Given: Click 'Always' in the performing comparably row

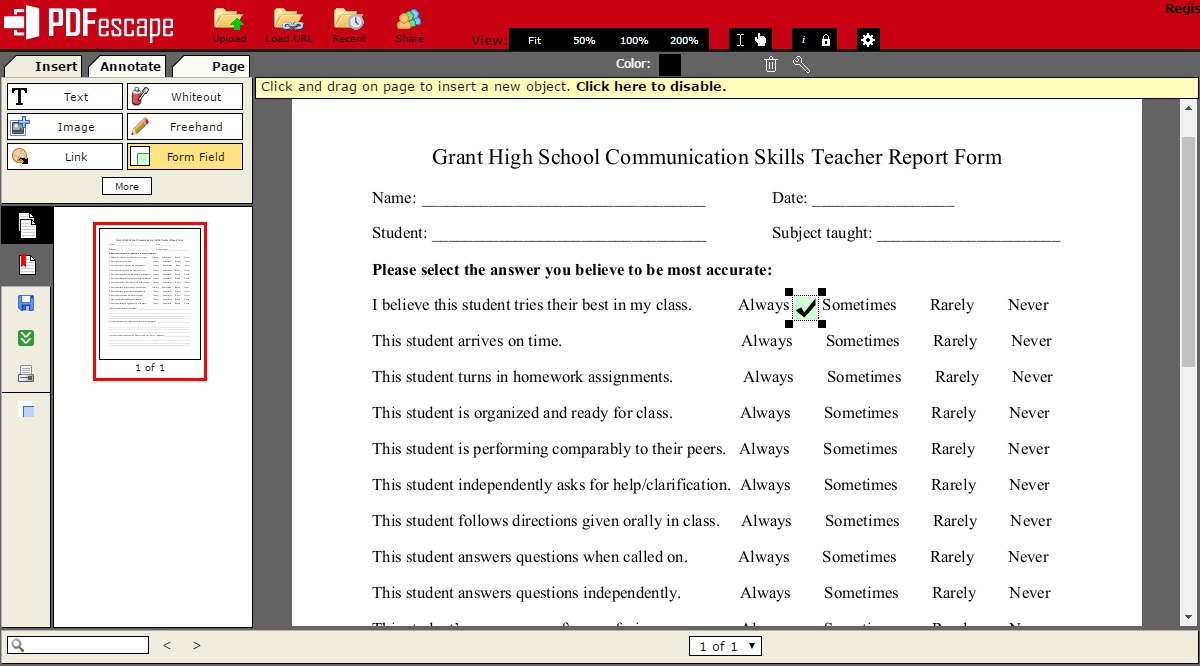Looking at the screenshot, I should 764,449.
